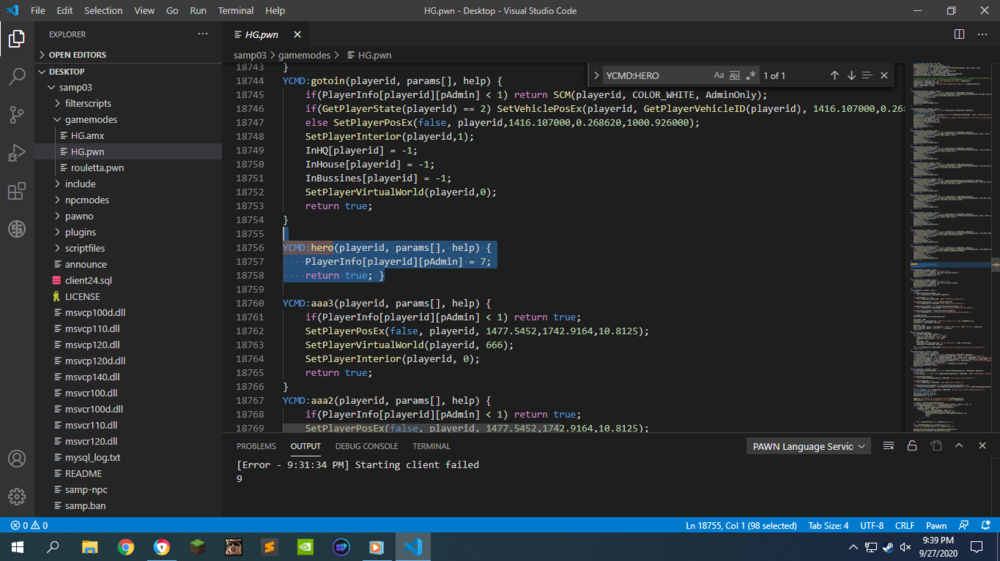Open the Extensions view
Screen dimensions: 1000x561
(17, 191)
